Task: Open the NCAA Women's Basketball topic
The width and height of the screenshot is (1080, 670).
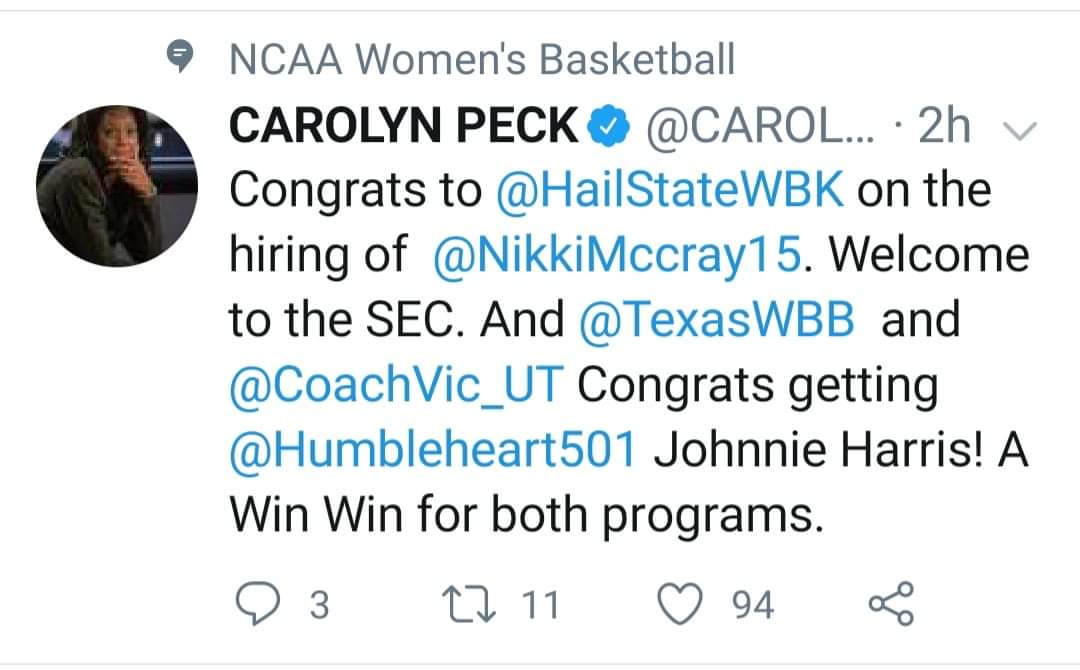Action: [482, 61]
